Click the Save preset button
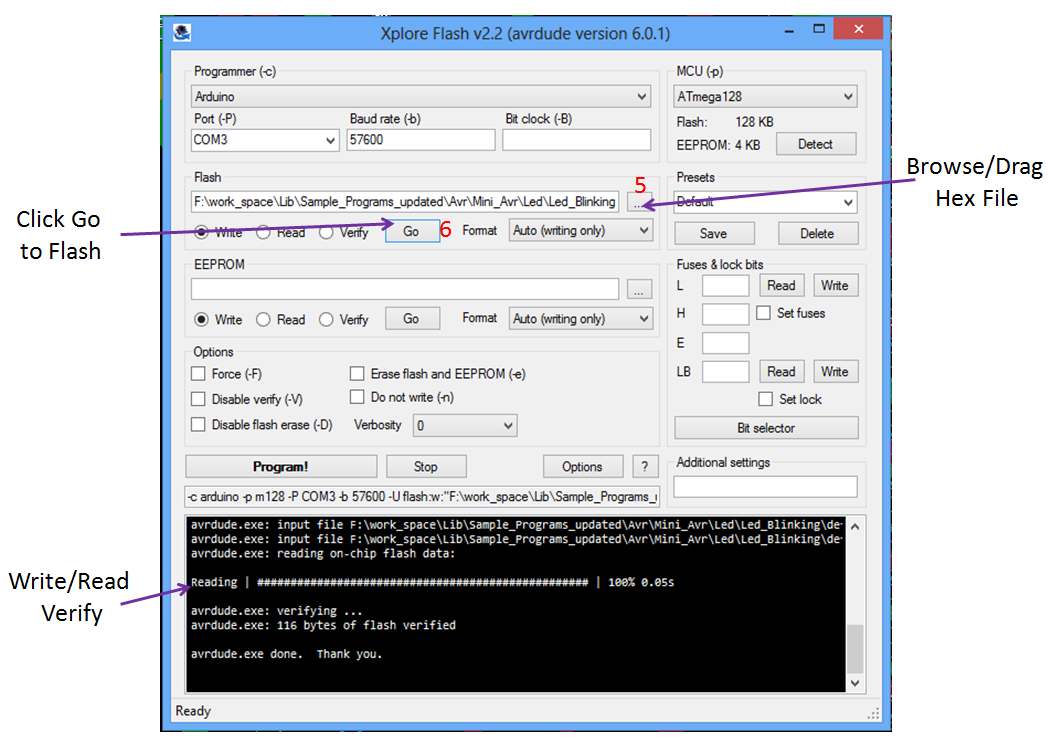This screenshot has width=1048, height=749. coord(714,233)
